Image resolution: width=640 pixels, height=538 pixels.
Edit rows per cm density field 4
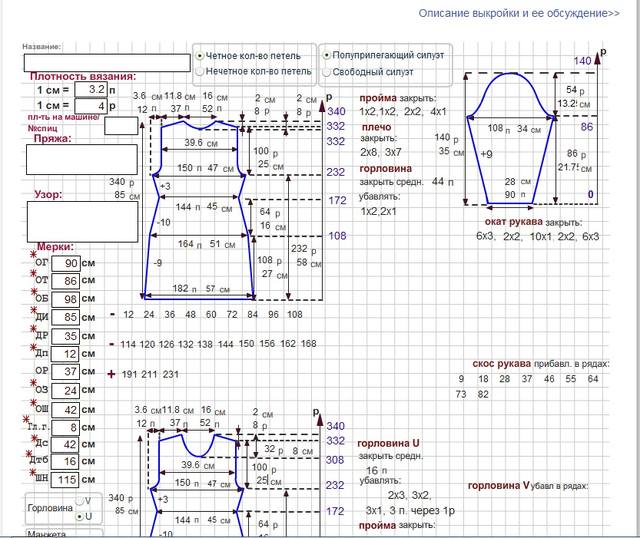pos(91,106)
